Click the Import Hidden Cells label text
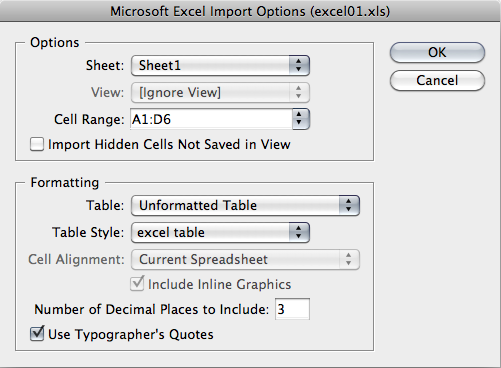This screenshot has width=501, height=368. pyautogui.click(x=169, y=145)
